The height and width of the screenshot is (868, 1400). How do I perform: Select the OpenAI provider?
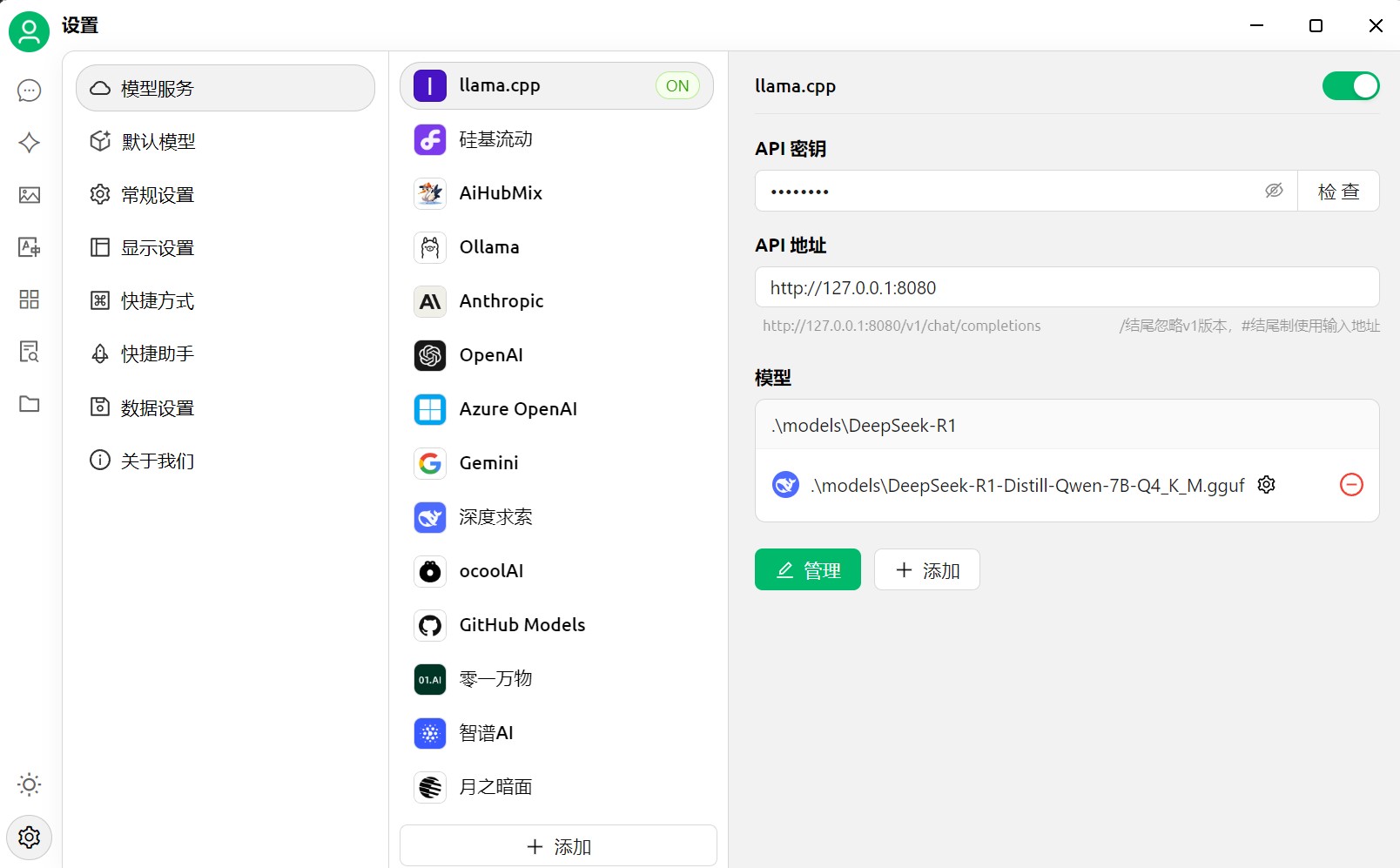556,355
